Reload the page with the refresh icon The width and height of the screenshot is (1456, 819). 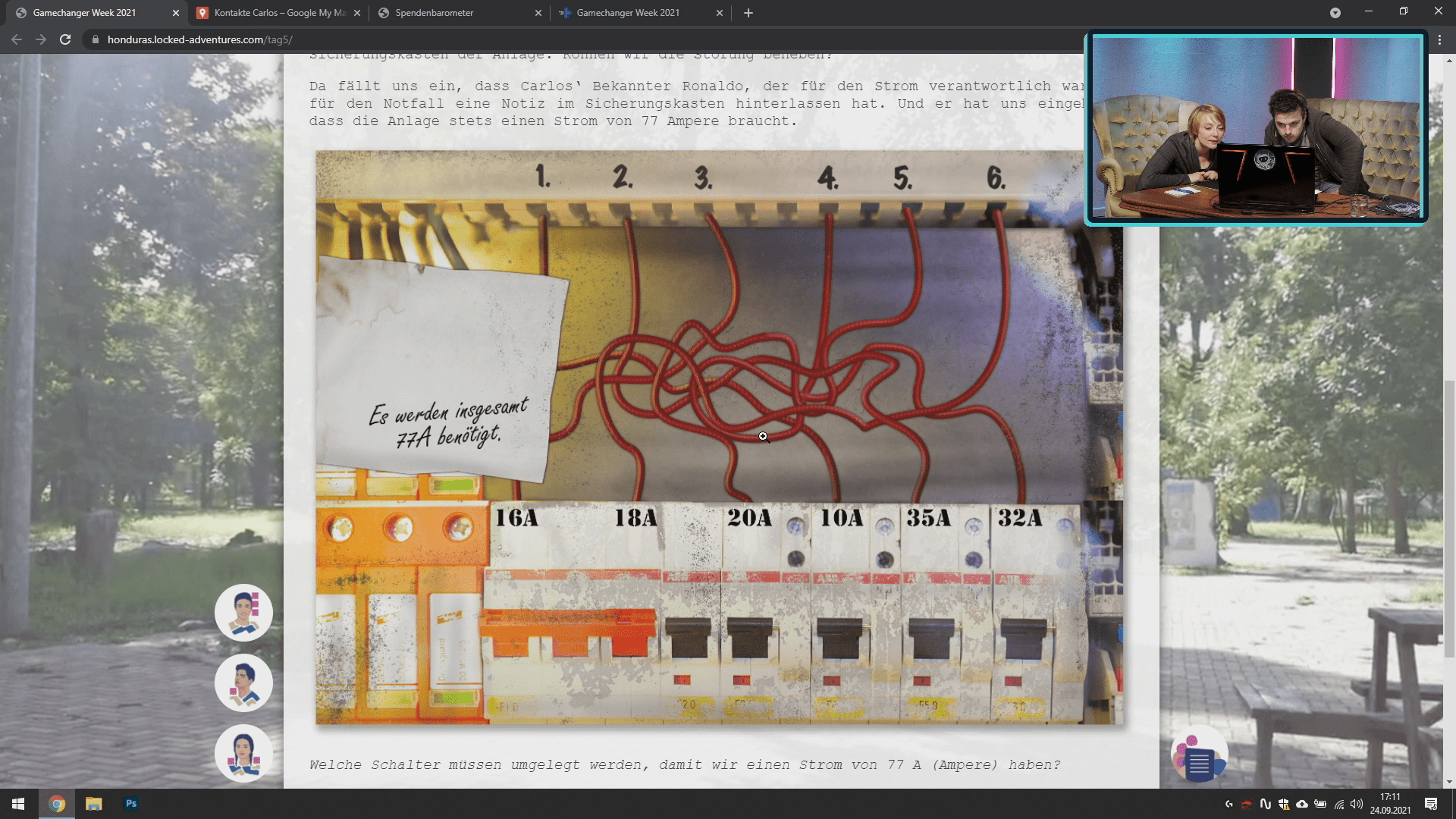tap(64, 40)
